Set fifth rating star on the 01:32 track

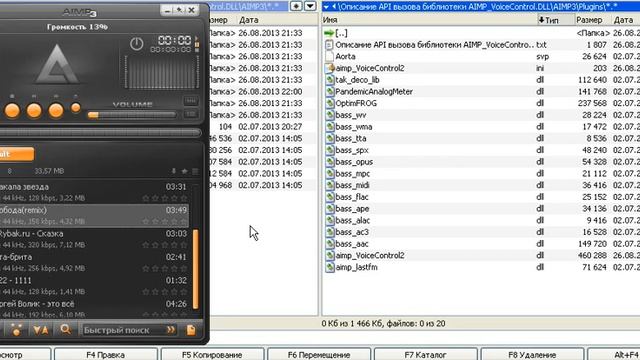pyautogui.click(x=184, y=292)
